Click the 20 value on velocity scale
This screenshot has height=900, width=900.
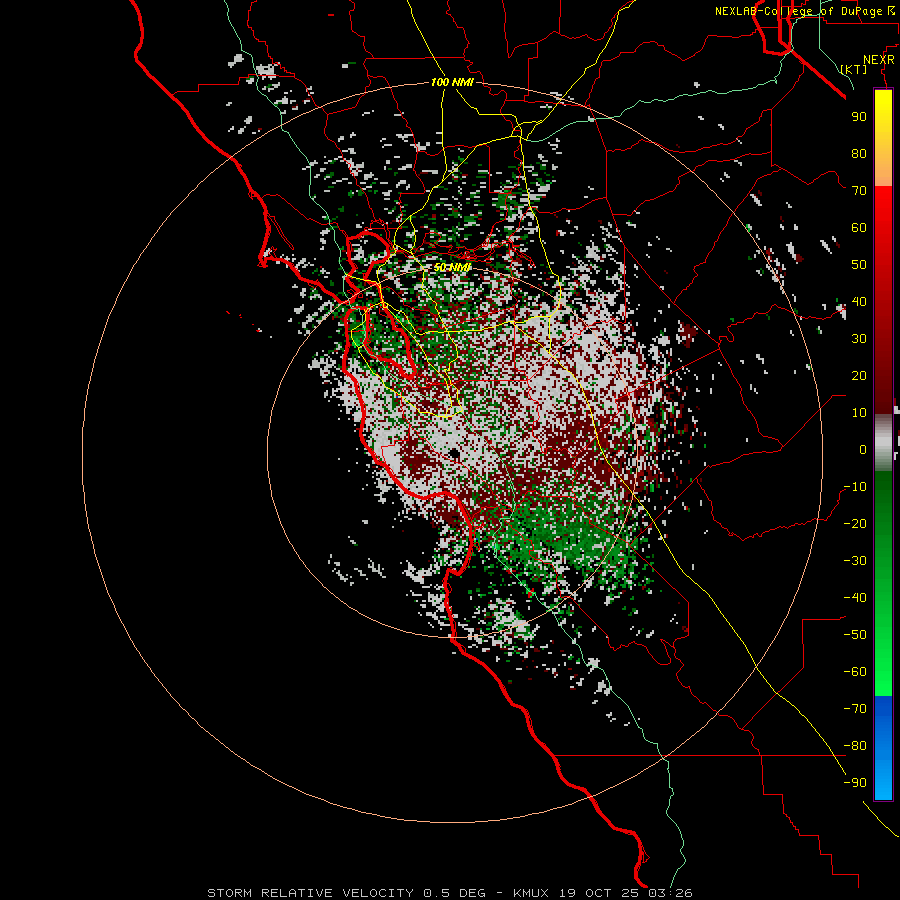[x=859, y=375]
